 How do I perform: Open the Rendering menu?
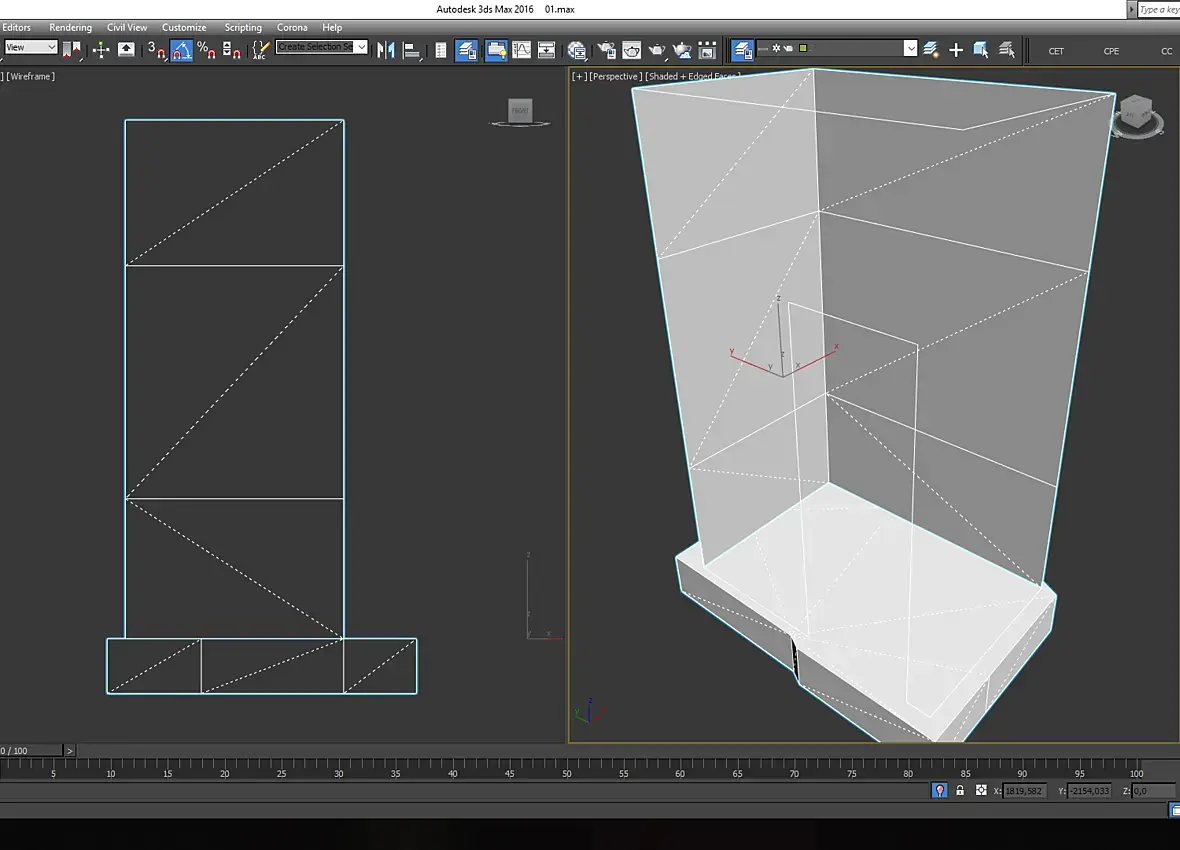click(70, 27)
